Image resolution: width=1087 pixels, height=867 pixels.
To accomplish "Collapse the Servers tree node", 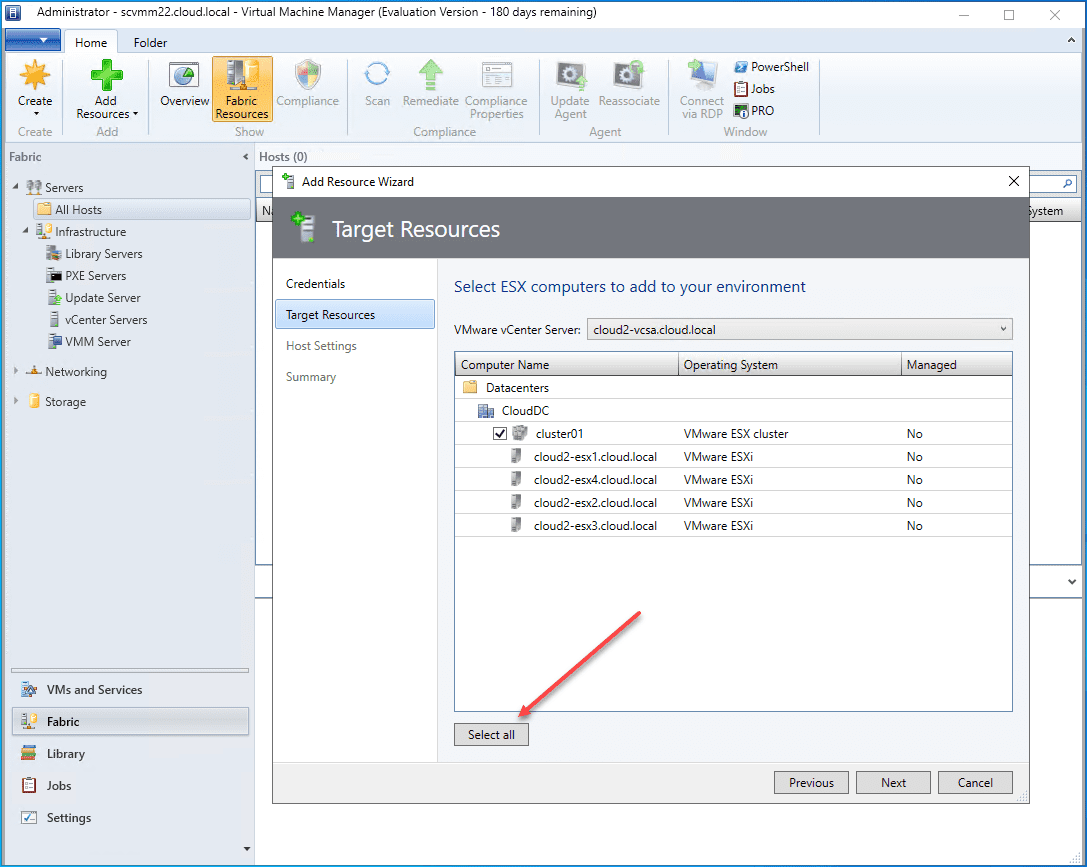I will [16, 187].
